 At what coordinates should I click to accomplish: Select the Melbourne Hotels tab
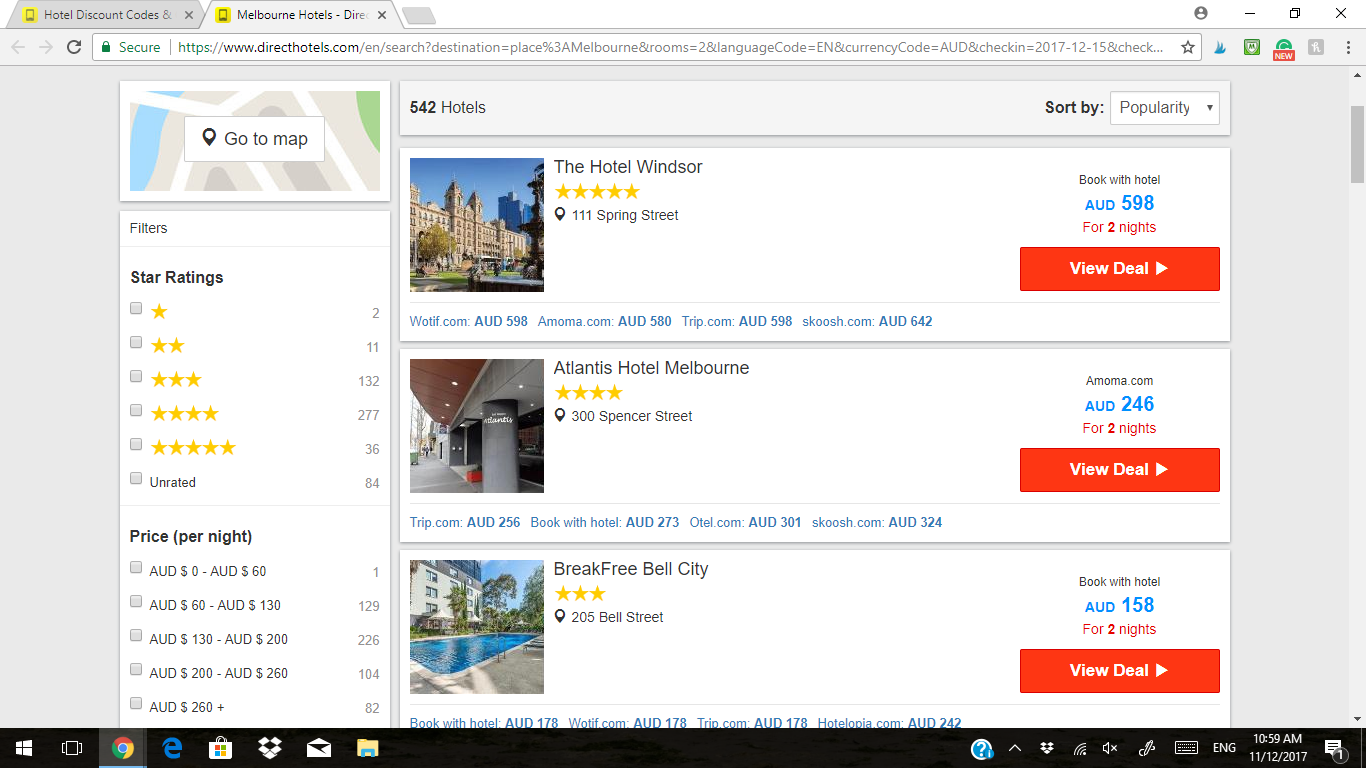click(300, 15)
